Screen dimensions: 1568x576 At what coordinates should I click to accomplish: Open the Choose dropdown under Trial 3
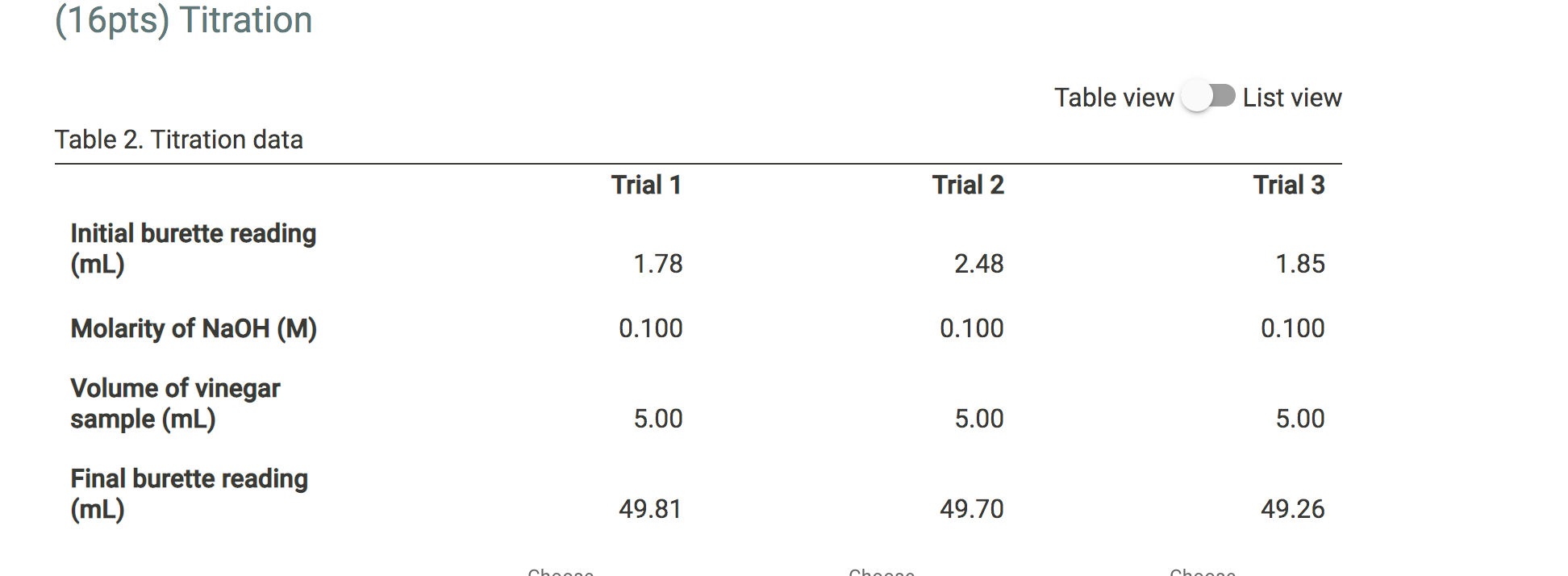pos(1203,571)
